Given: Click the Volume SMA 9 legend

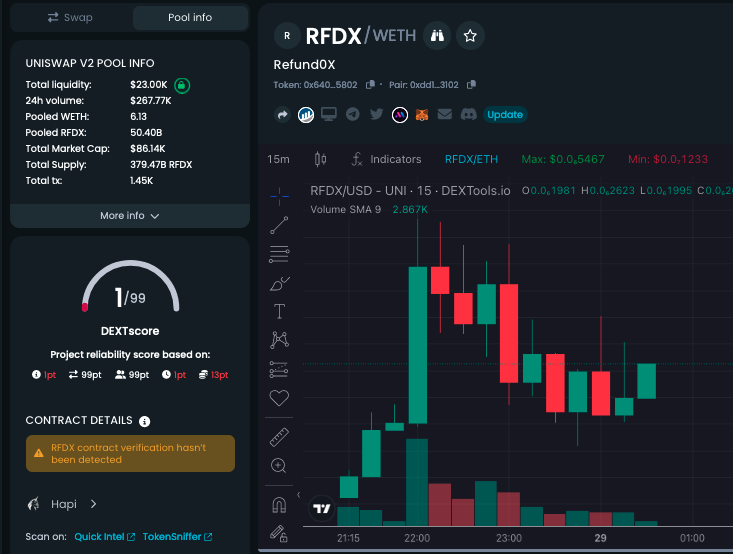Looking at the screenshot, I should (345, 209).
